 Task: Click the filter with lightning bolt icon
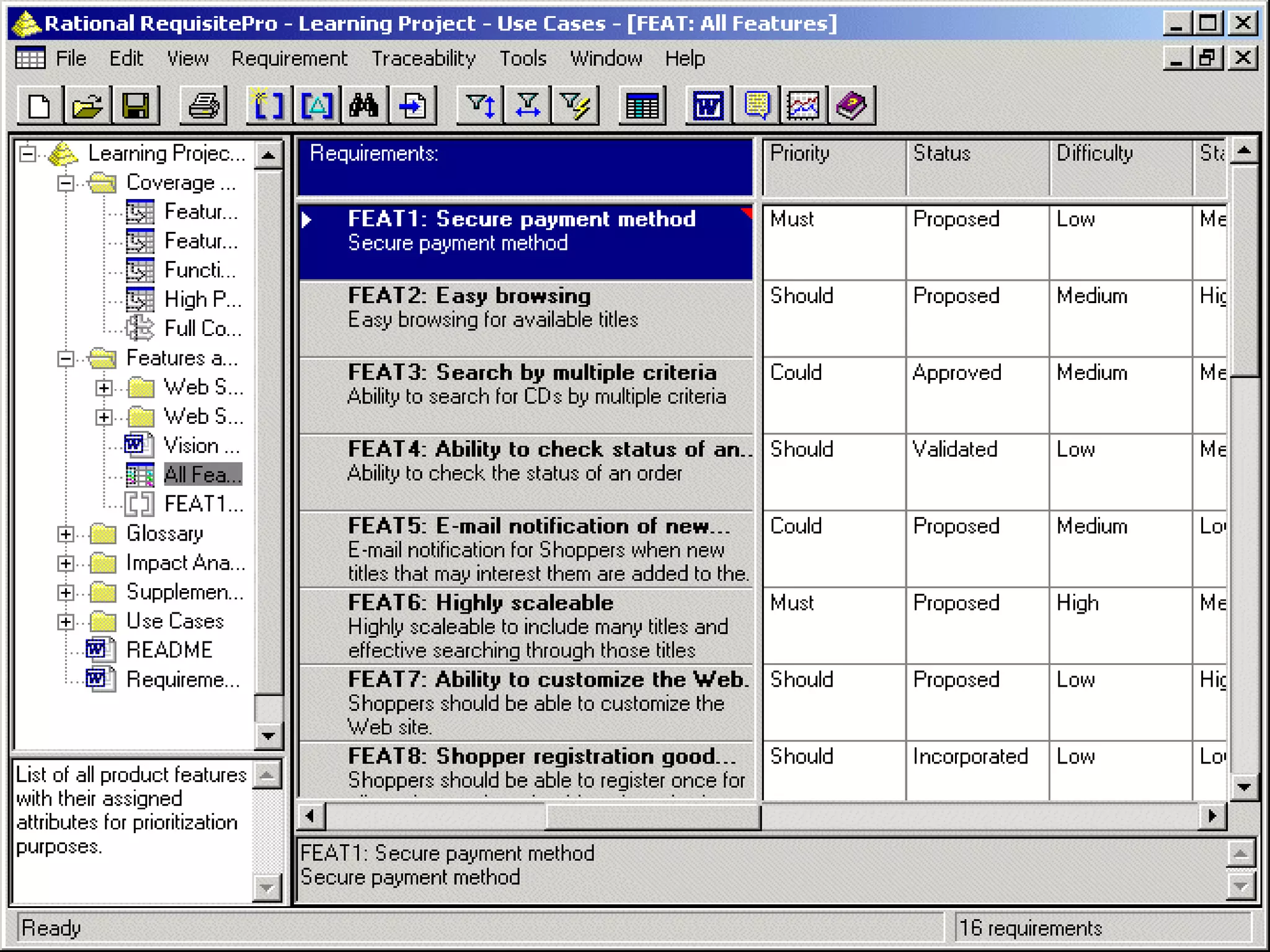[575, 106]
